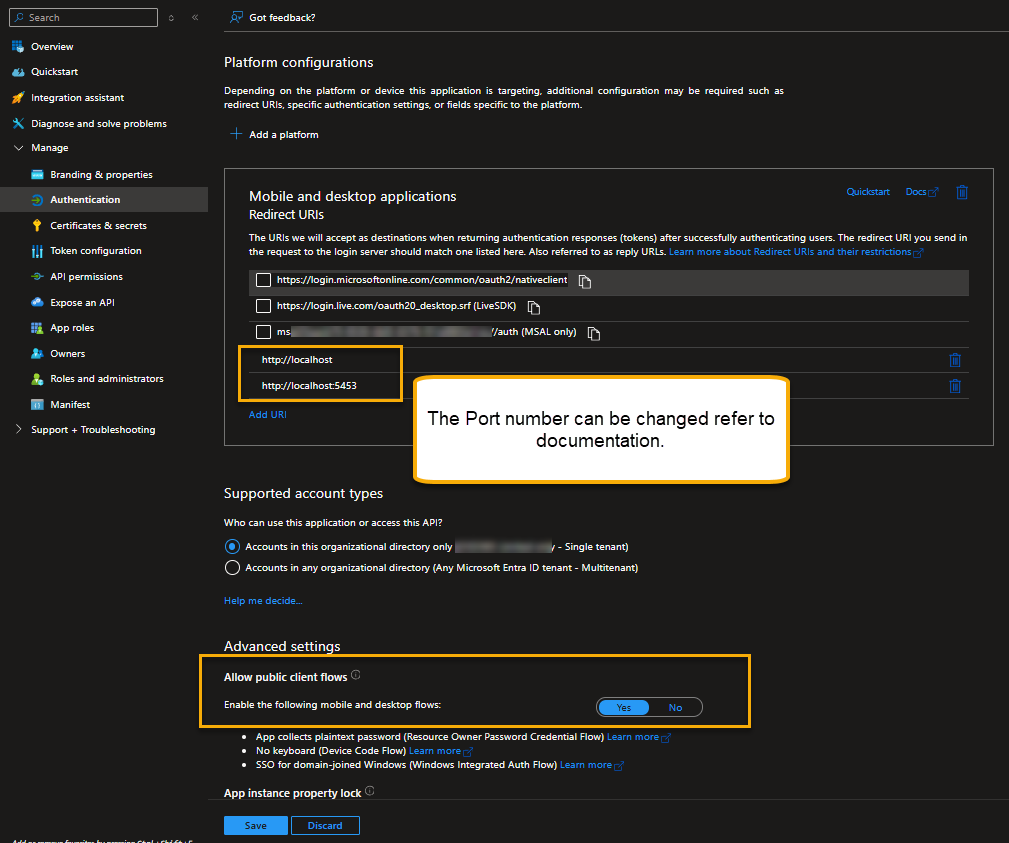This screenshot has height=843, width=1009.
Task: Enable Yes for mobile and desktop flows
Action: [623, 707]
